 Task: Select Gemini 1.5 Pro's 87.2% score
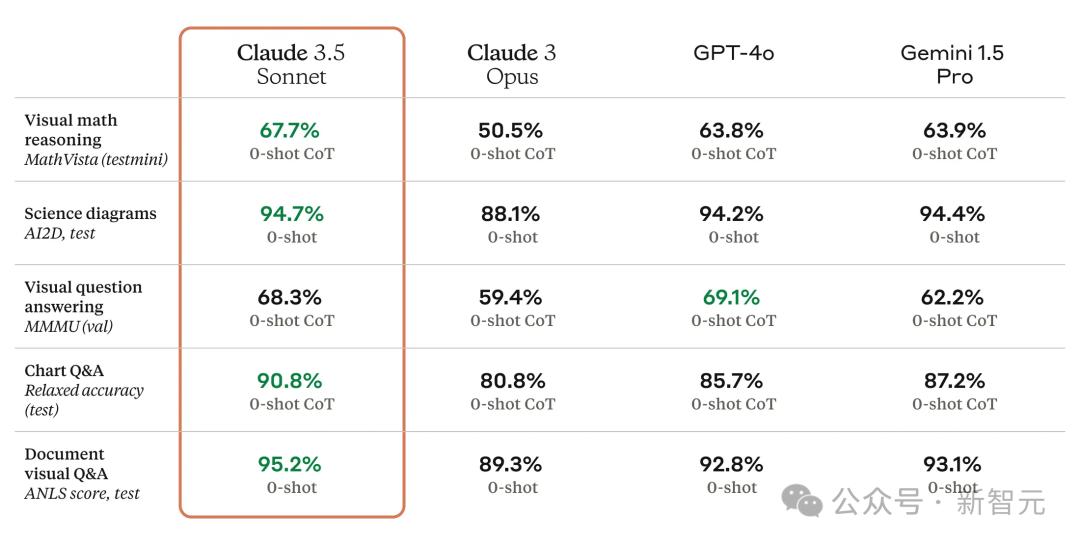coord(953,381)
